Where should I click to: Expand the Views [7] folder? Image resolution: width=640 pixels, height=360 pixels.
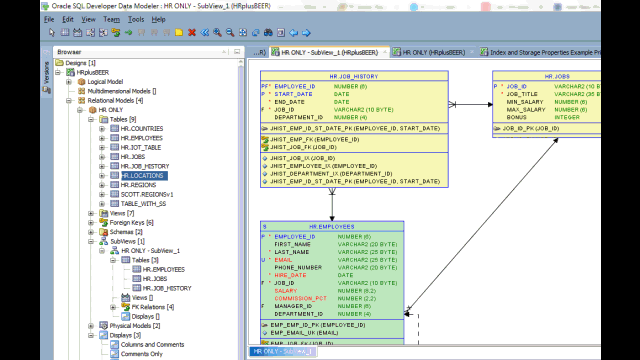[x=91, y=213]
